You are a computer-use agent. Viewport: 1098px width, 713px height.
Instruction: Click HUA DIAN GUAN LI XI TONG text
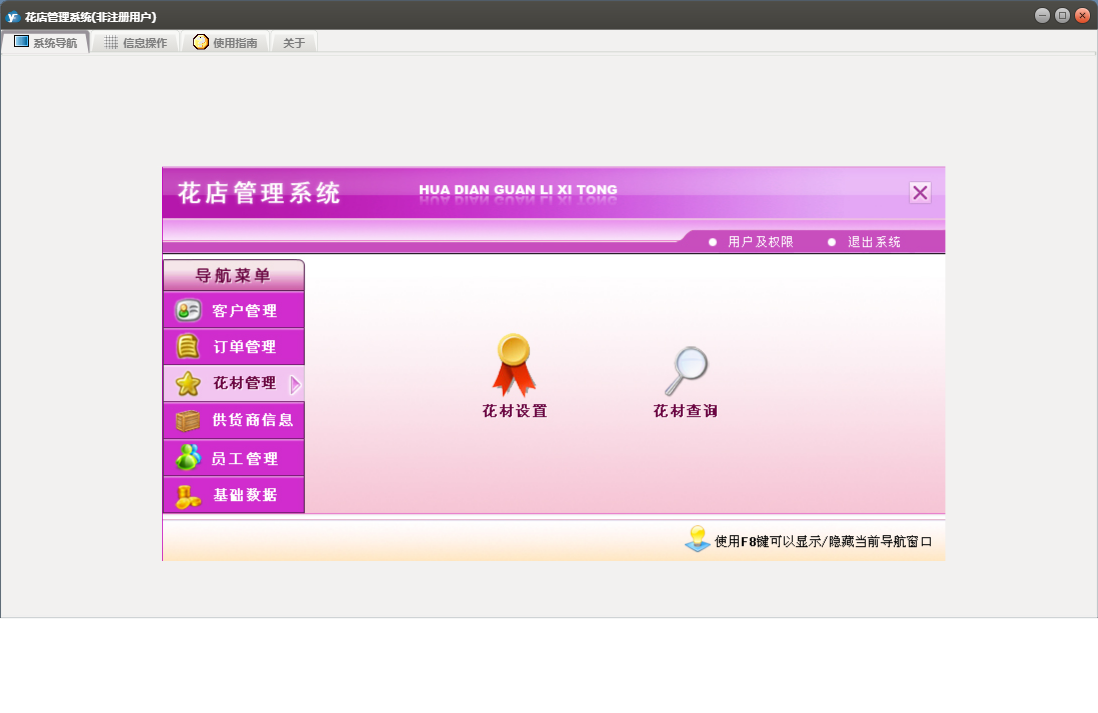point(518,190)
